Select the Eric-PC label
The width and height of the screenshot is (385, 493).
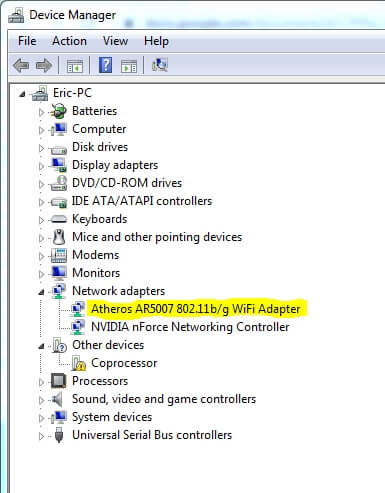pyautogui.click(x=72, y=93)
